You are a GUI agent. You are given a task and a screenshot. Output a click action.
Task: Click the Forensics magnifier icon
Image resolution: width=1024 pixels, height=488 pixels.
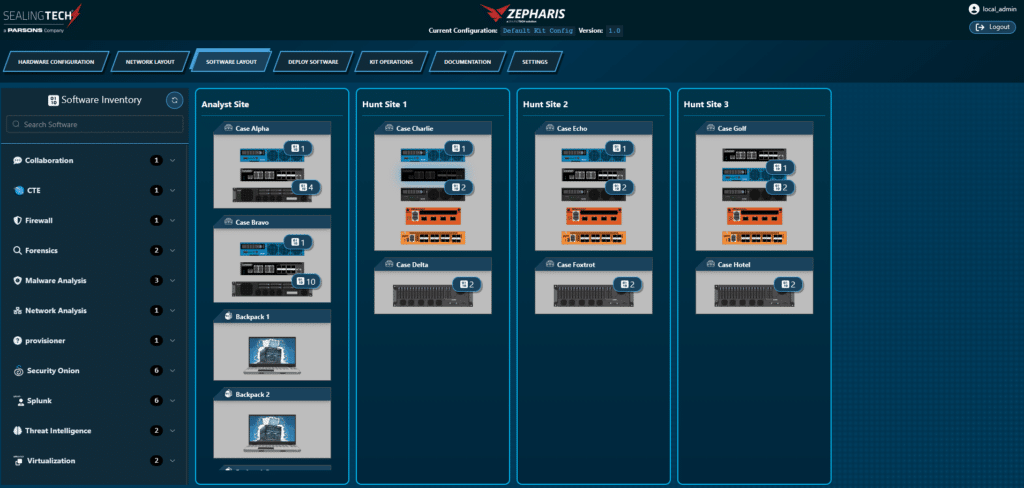(18, 251)
